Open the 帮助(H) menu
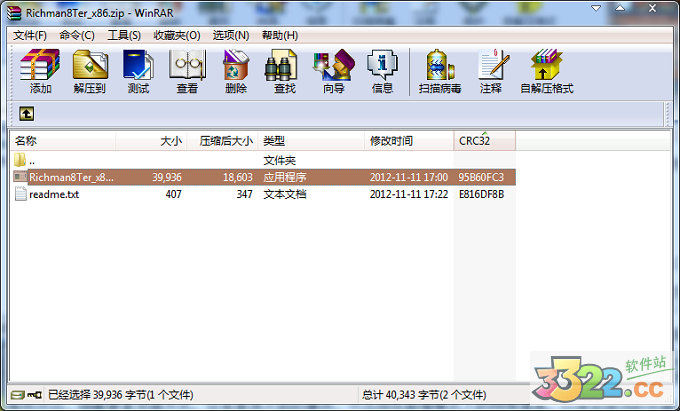Screen dimensions: 680x411 tap(280, 35)
